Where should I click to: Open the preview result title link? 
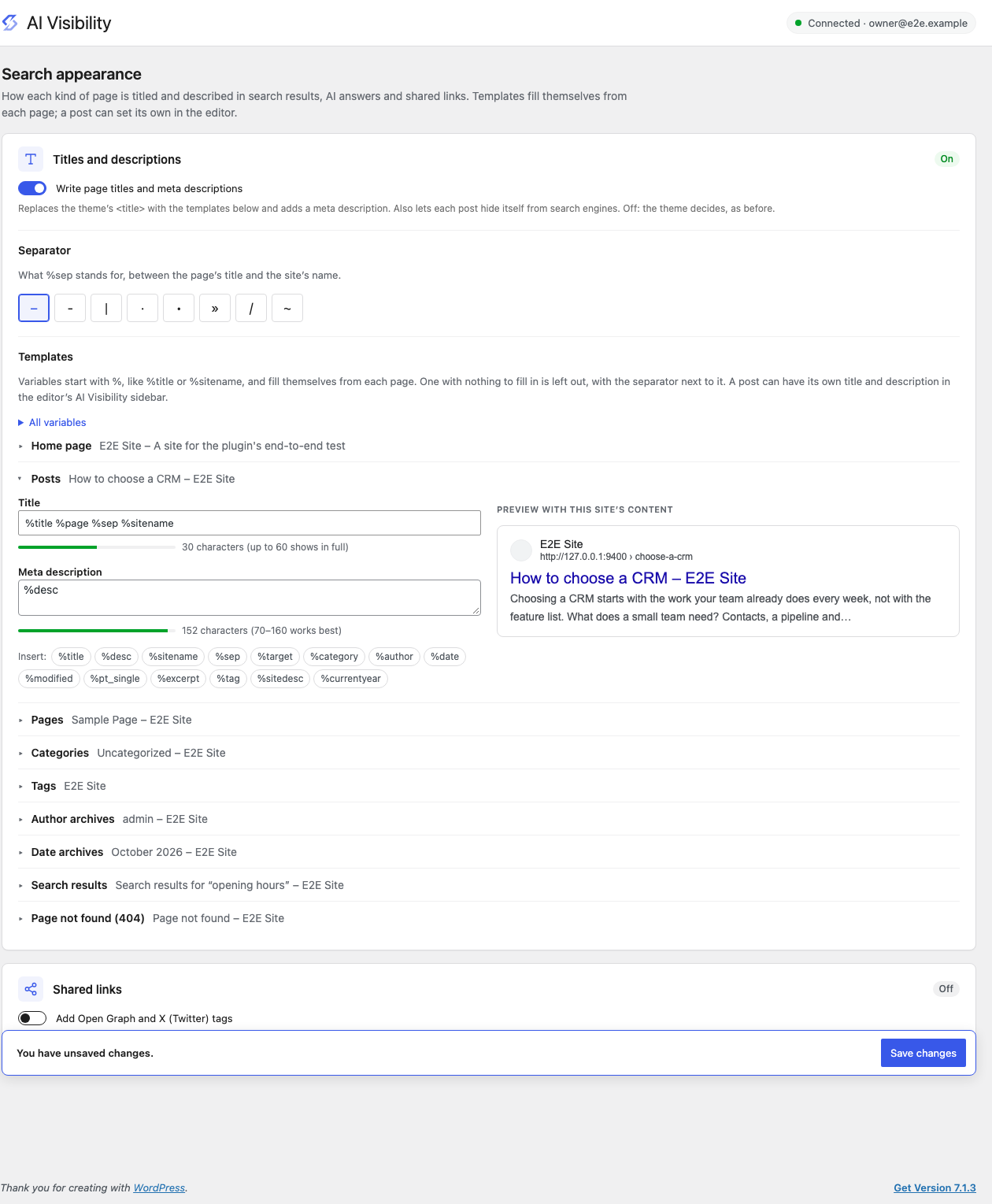point(628,578)
